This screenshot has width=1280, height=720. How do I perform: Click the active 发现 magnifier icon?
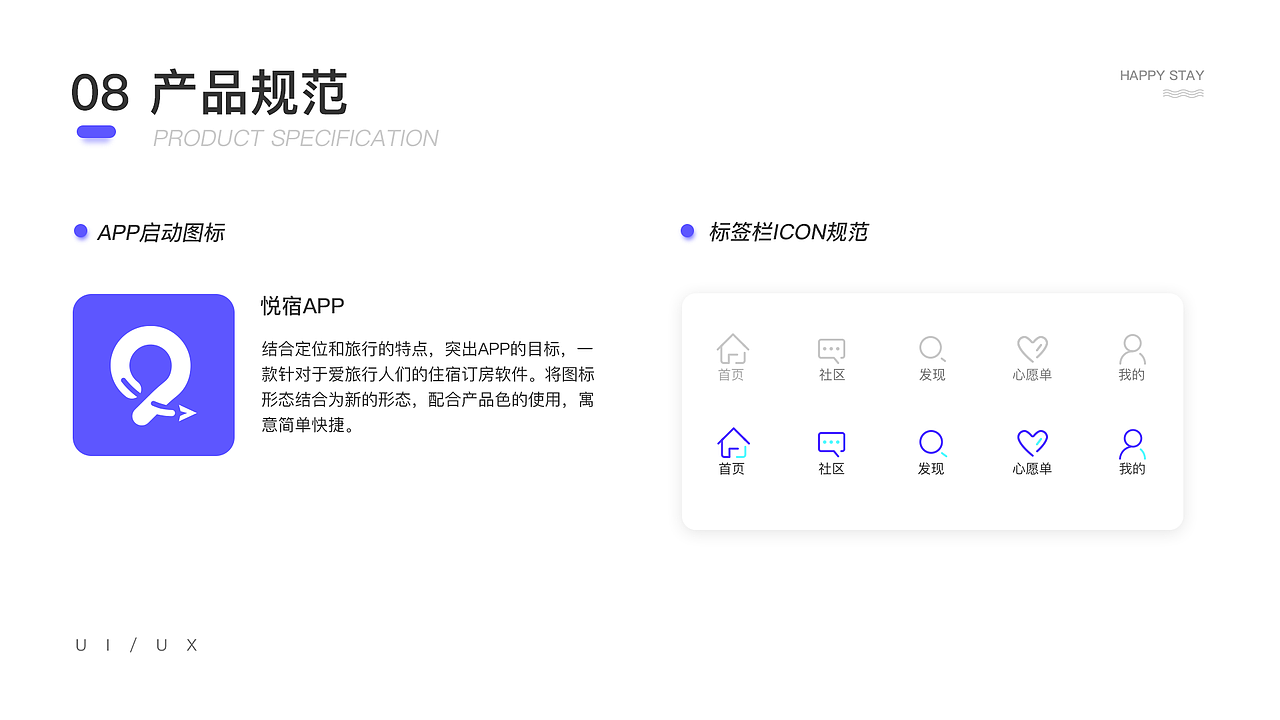pyautogui.click(x=931, y=443)
